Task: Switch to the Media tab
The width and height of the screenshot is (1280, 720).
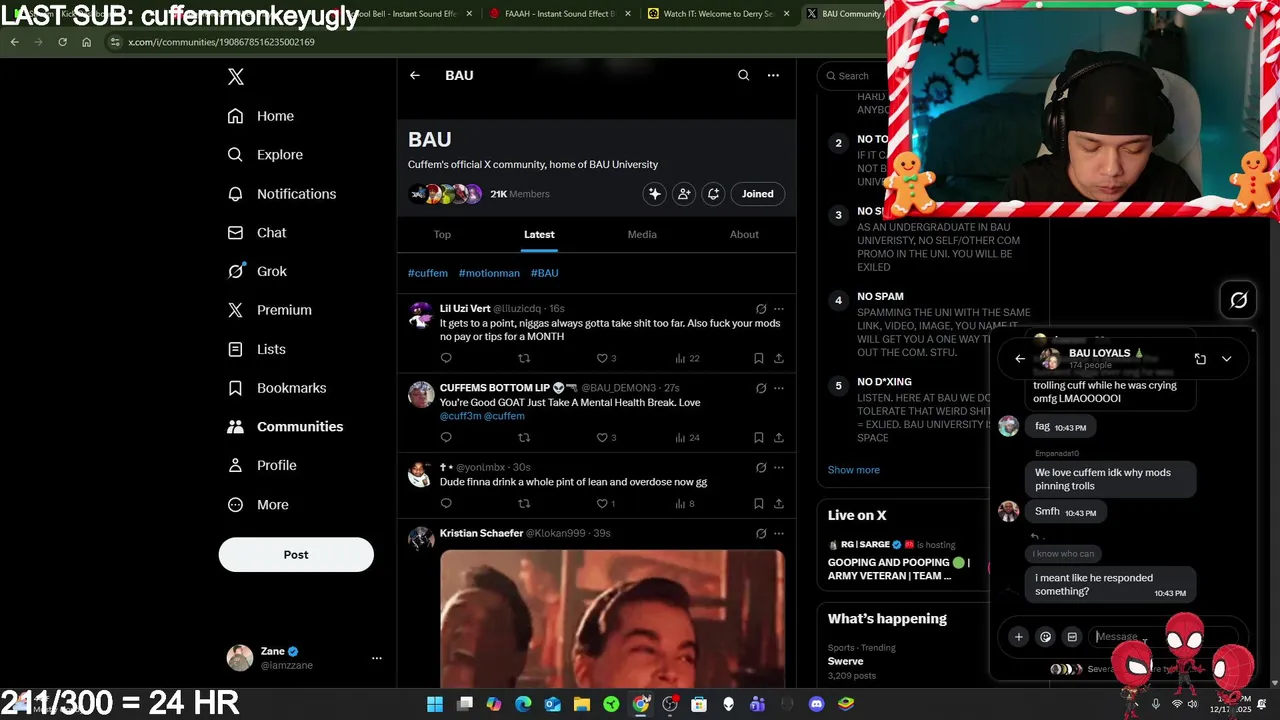Action: coord(642,234)
